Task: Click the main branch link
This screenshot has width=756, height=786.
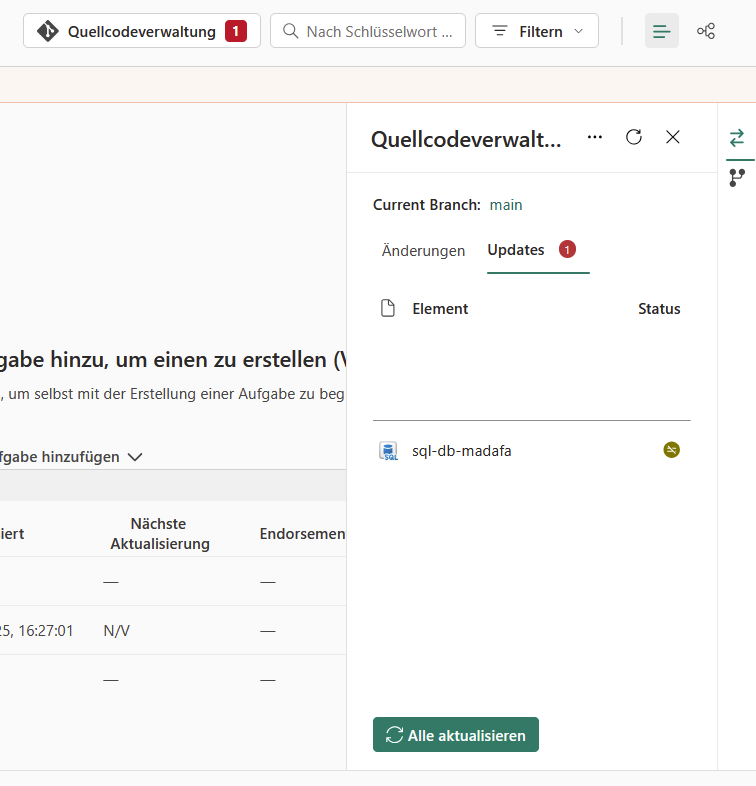Action: [x=506, y=205]
